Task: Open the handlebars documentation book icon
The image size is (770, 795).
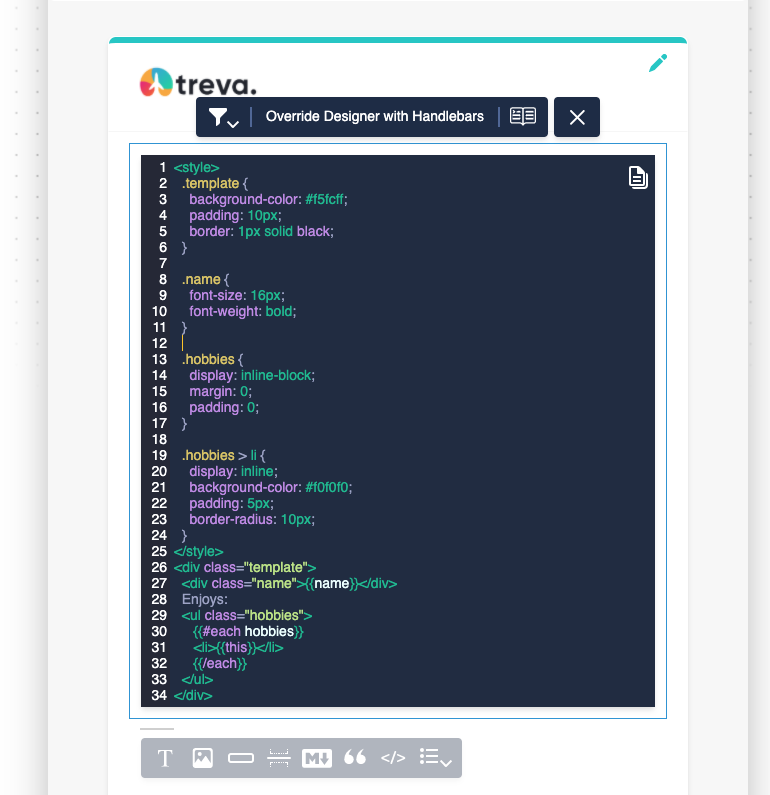Action: coord(523,116)
